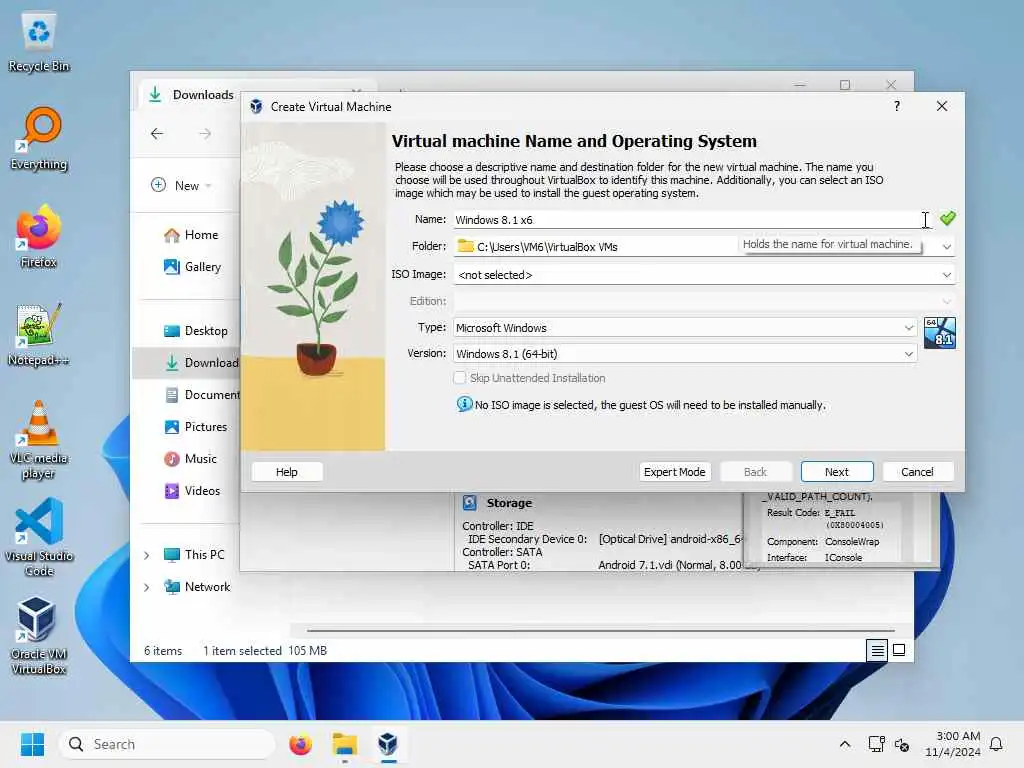Open the New dropdown in File Explorer

[x=181, y=185]
